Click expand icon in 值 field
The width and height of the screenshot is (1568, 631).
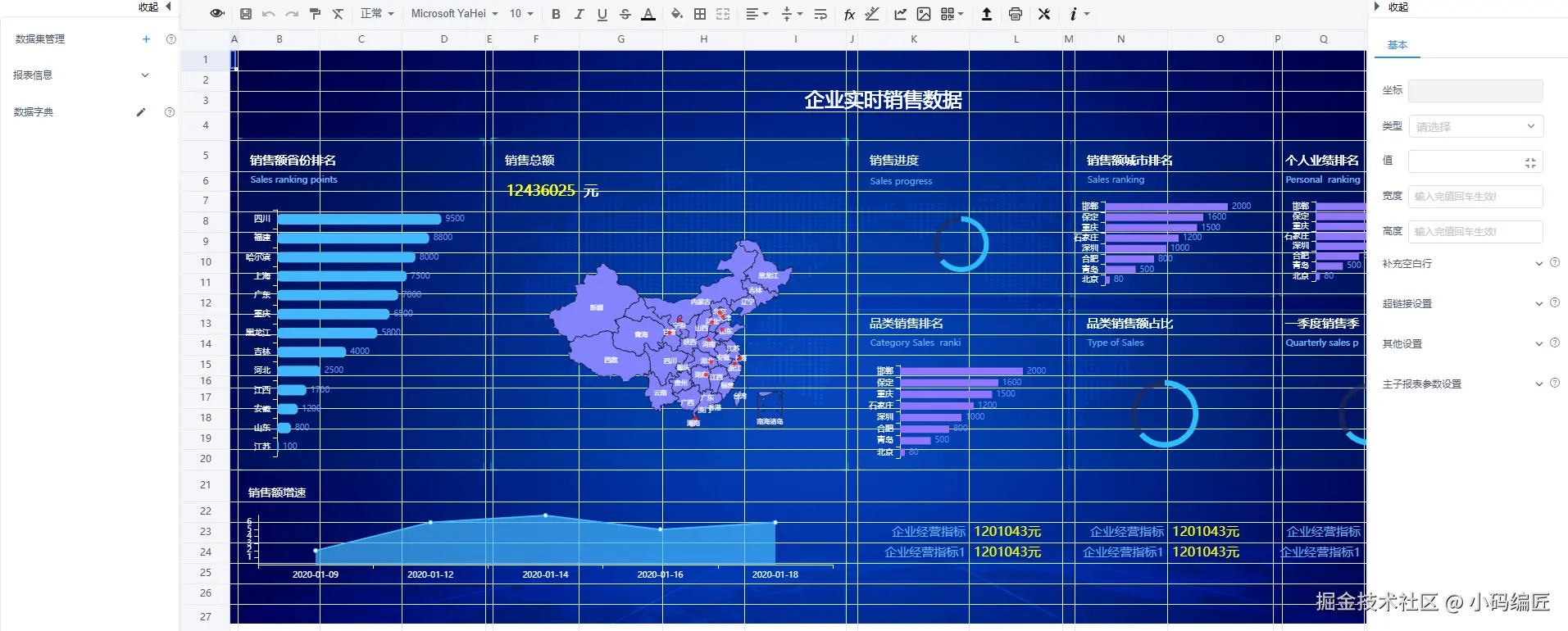[x=1530, y=162]
